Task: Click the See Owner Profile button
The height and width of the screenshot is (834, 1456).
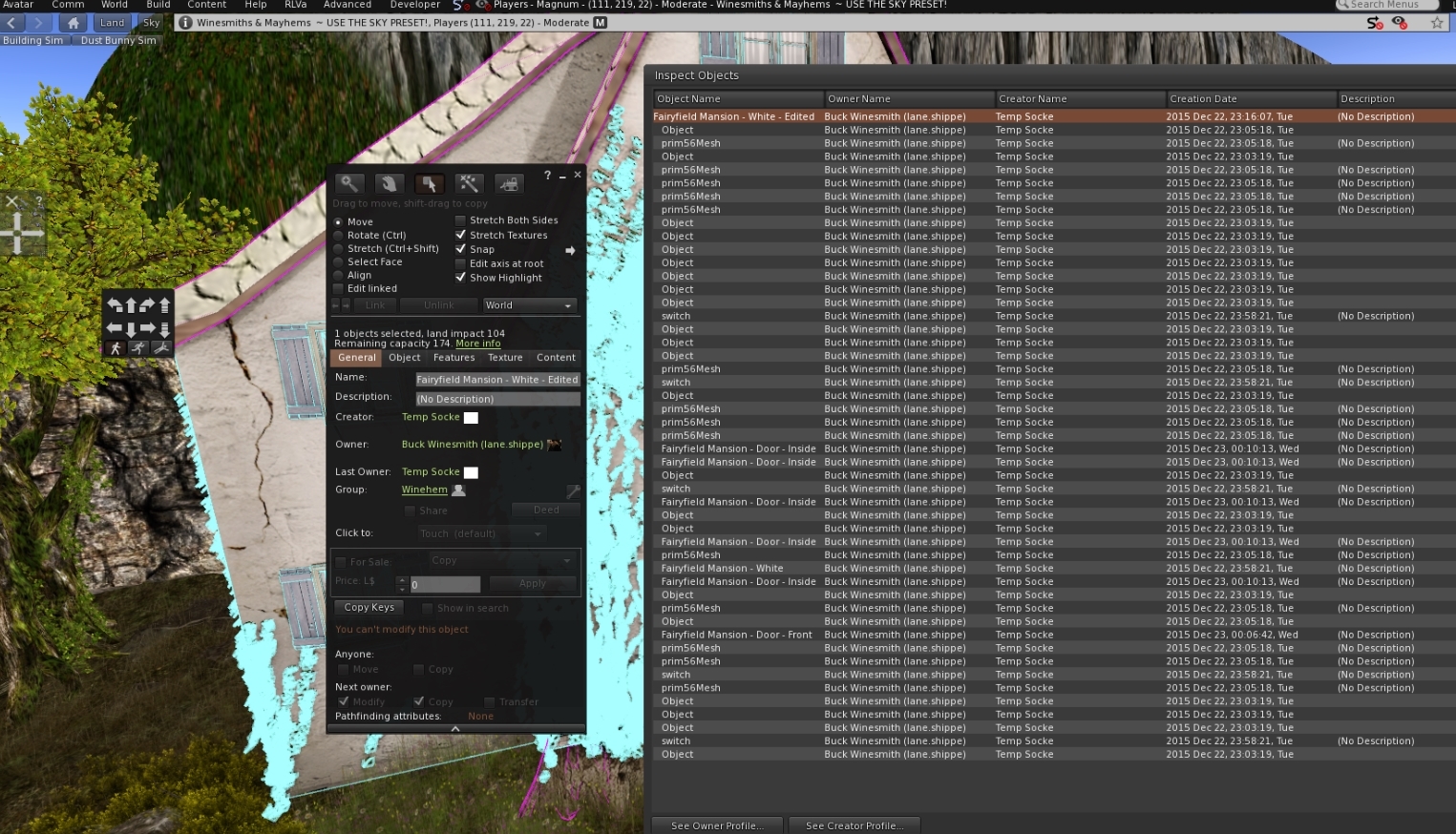Action: coord(717,825)
